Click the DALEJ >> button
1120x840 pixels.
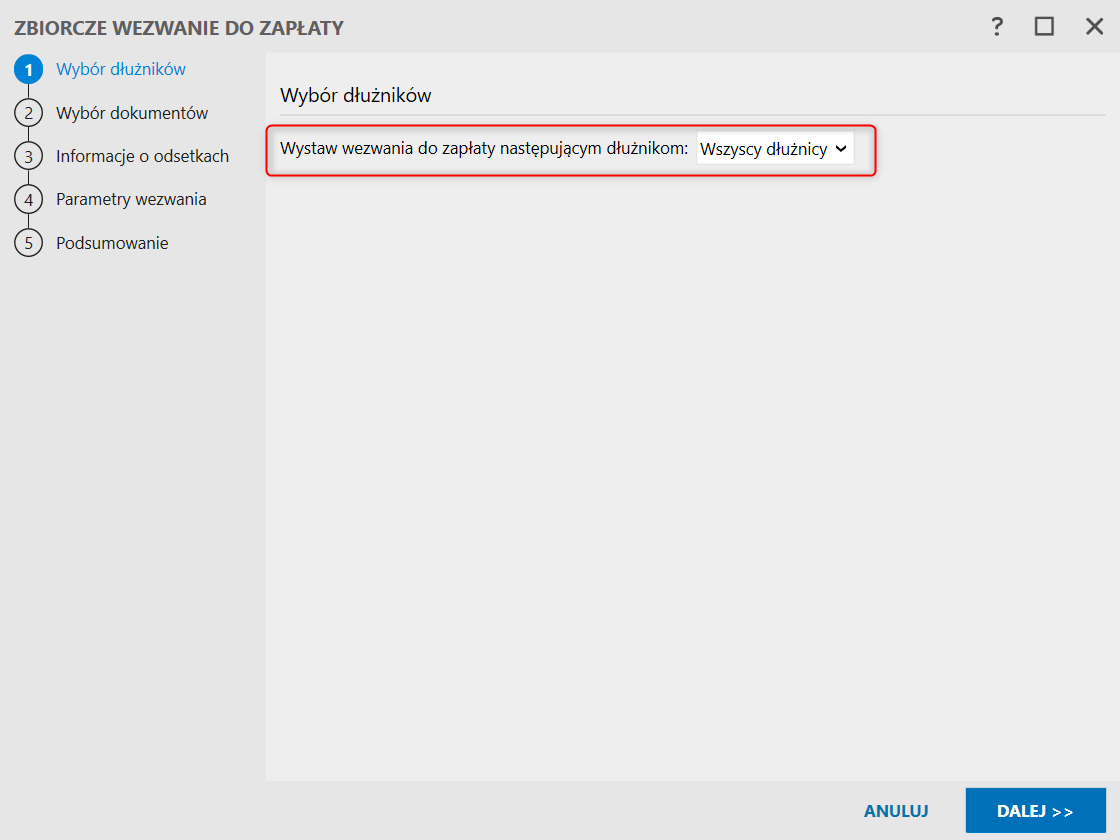click(x=1035, y=811)
